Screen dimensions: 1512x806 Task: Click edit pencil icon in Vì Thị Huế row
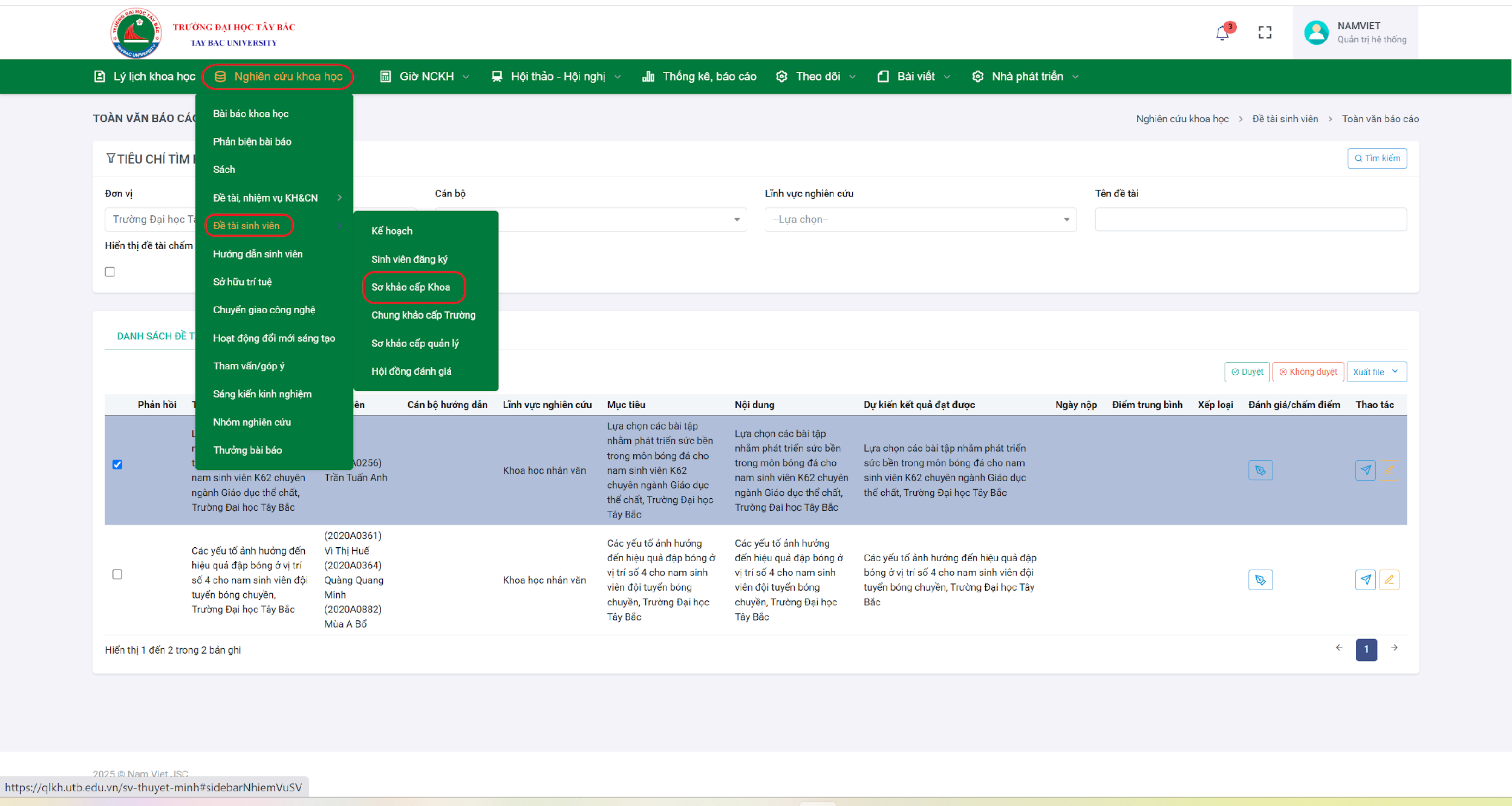(1389, 580)
